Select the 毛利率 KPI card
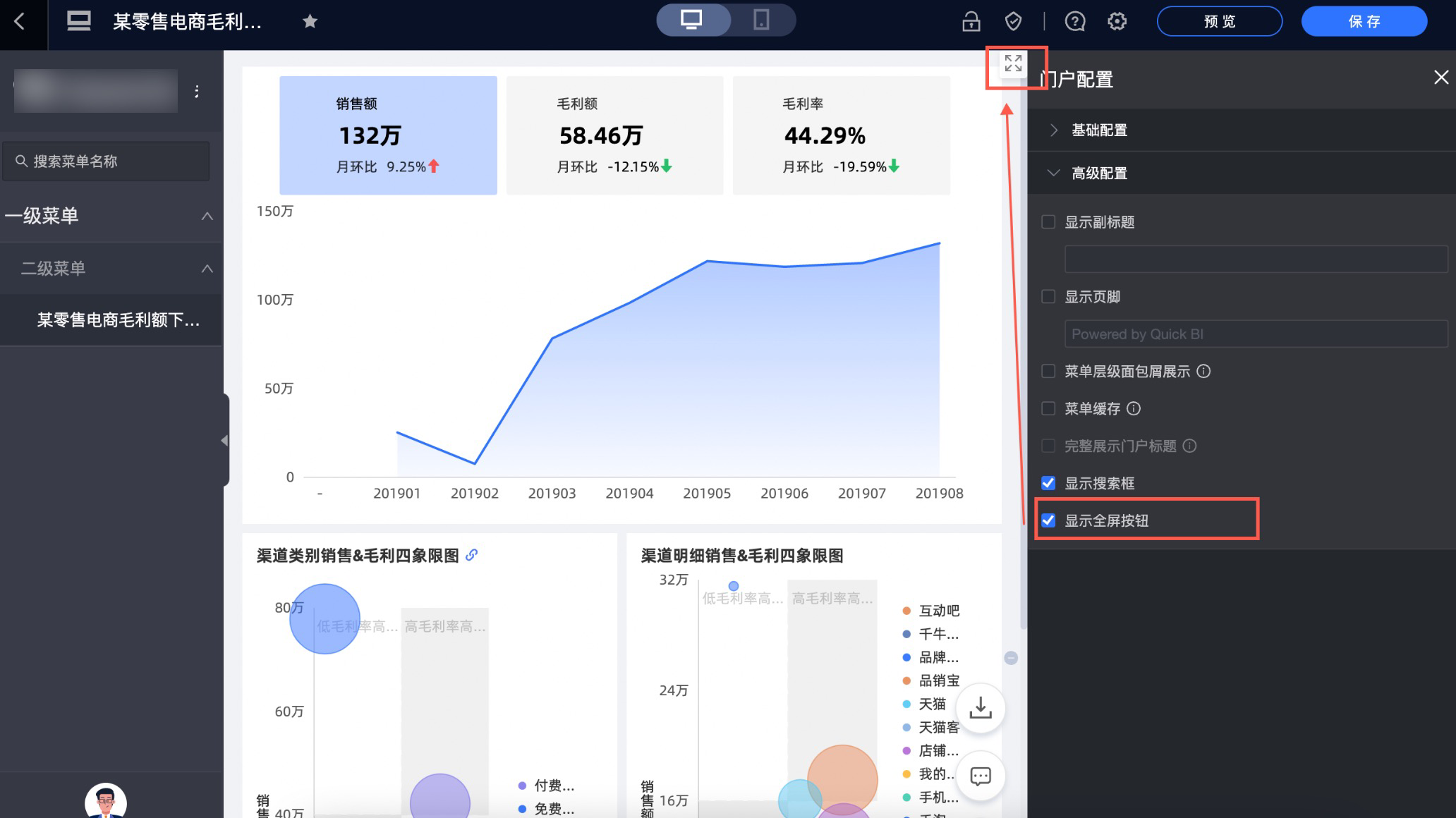Screen dimensions: 1456x818 click(841, 135)
